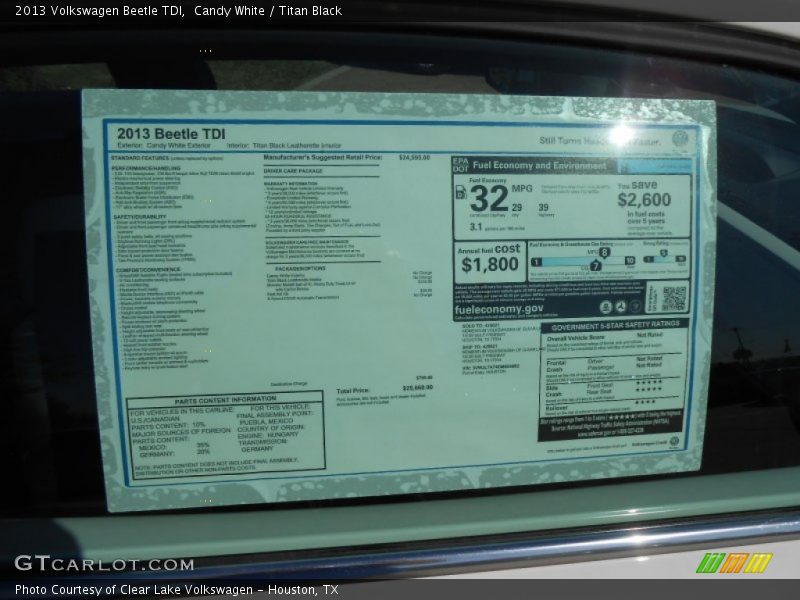Click the circular icons next to fueleconomy.gov
The image size is (800, 600).
tap(620, 307)
